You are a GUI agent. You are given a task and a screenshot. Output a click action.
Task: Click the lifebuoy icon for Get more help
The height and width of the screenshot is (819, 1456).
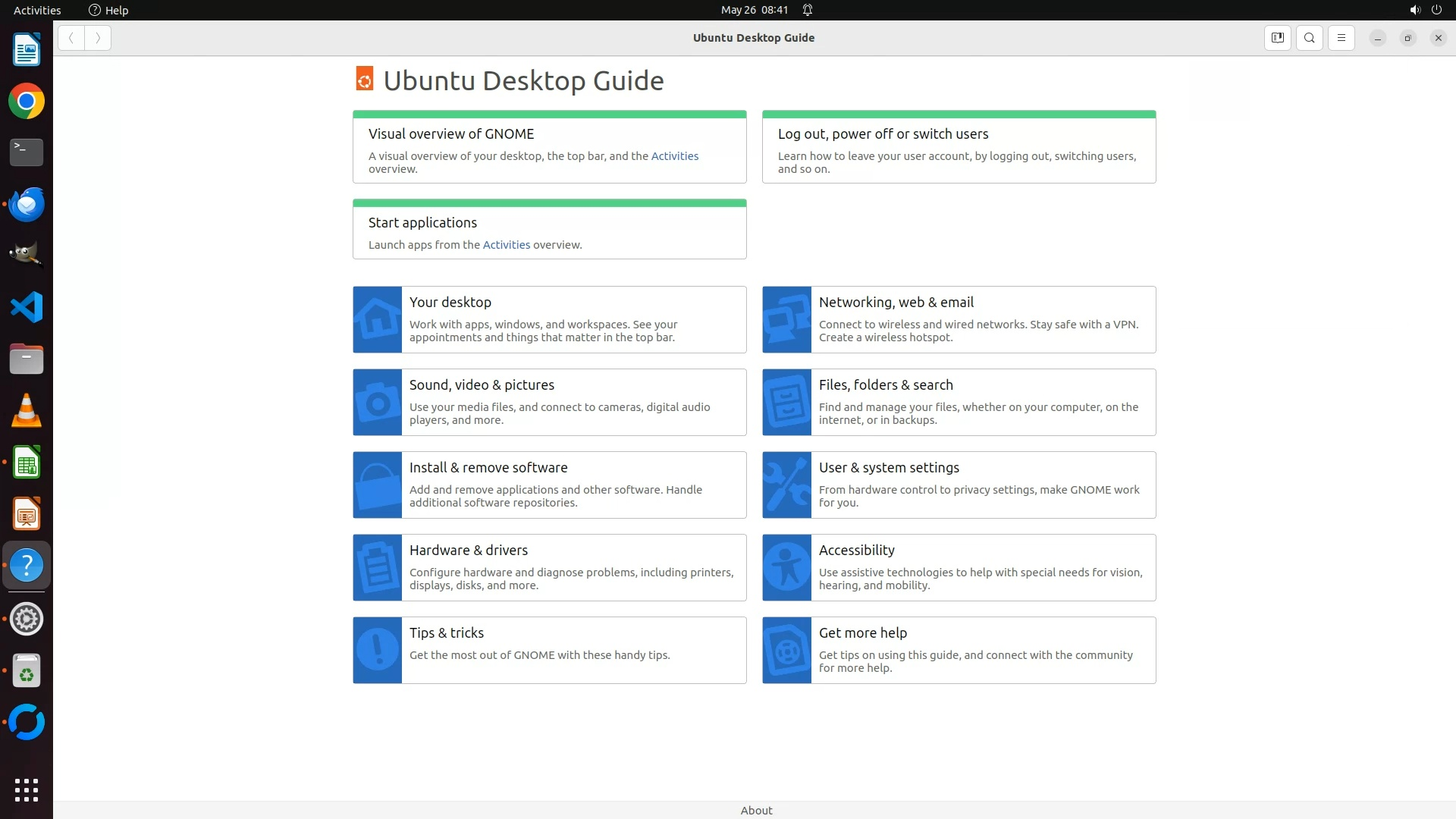(x=786, y=651)
